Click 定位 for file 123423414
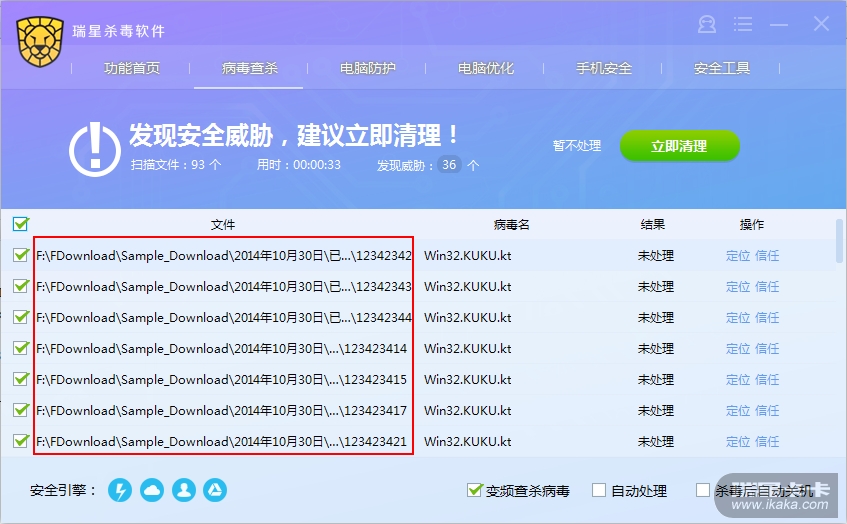 [x=738, y=348]
